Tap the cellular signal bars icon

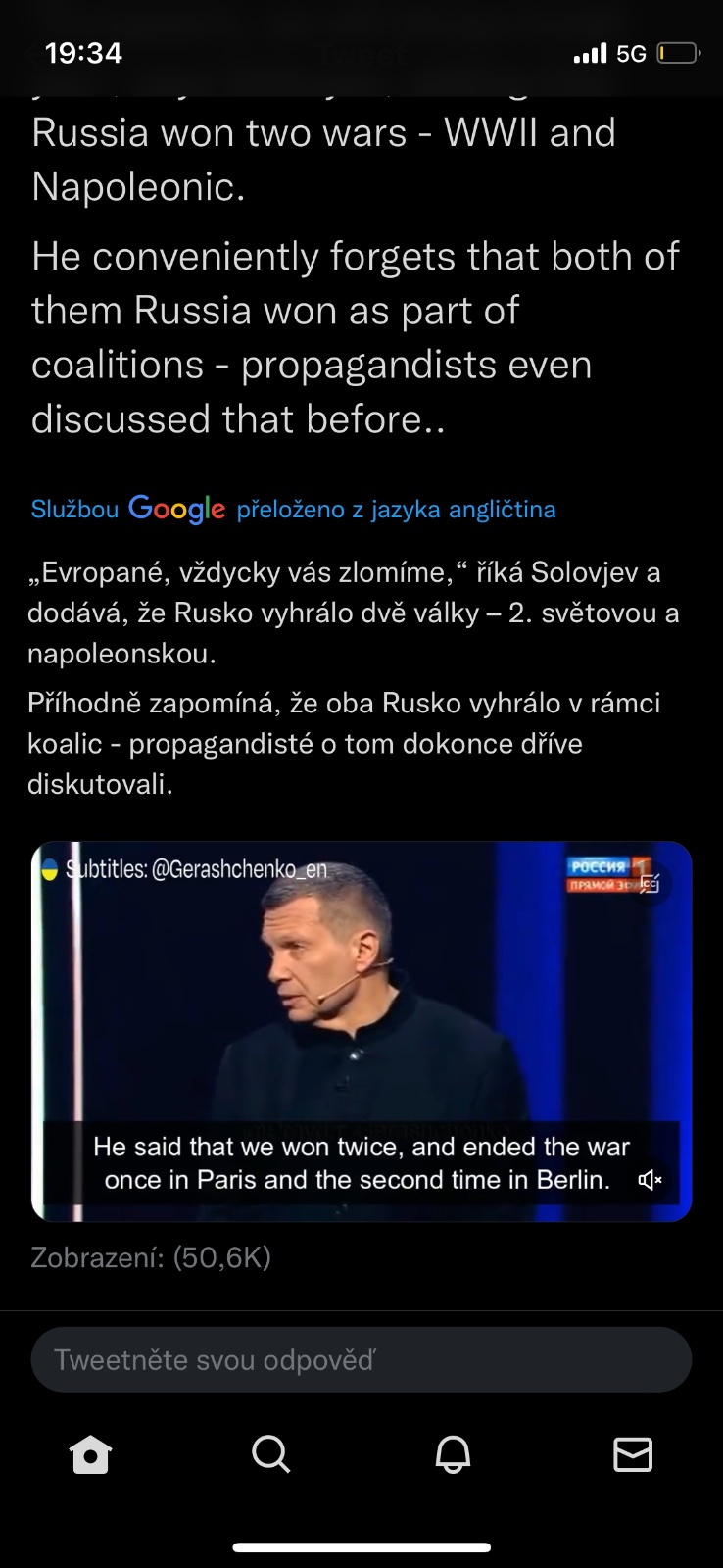pos(590,53)
